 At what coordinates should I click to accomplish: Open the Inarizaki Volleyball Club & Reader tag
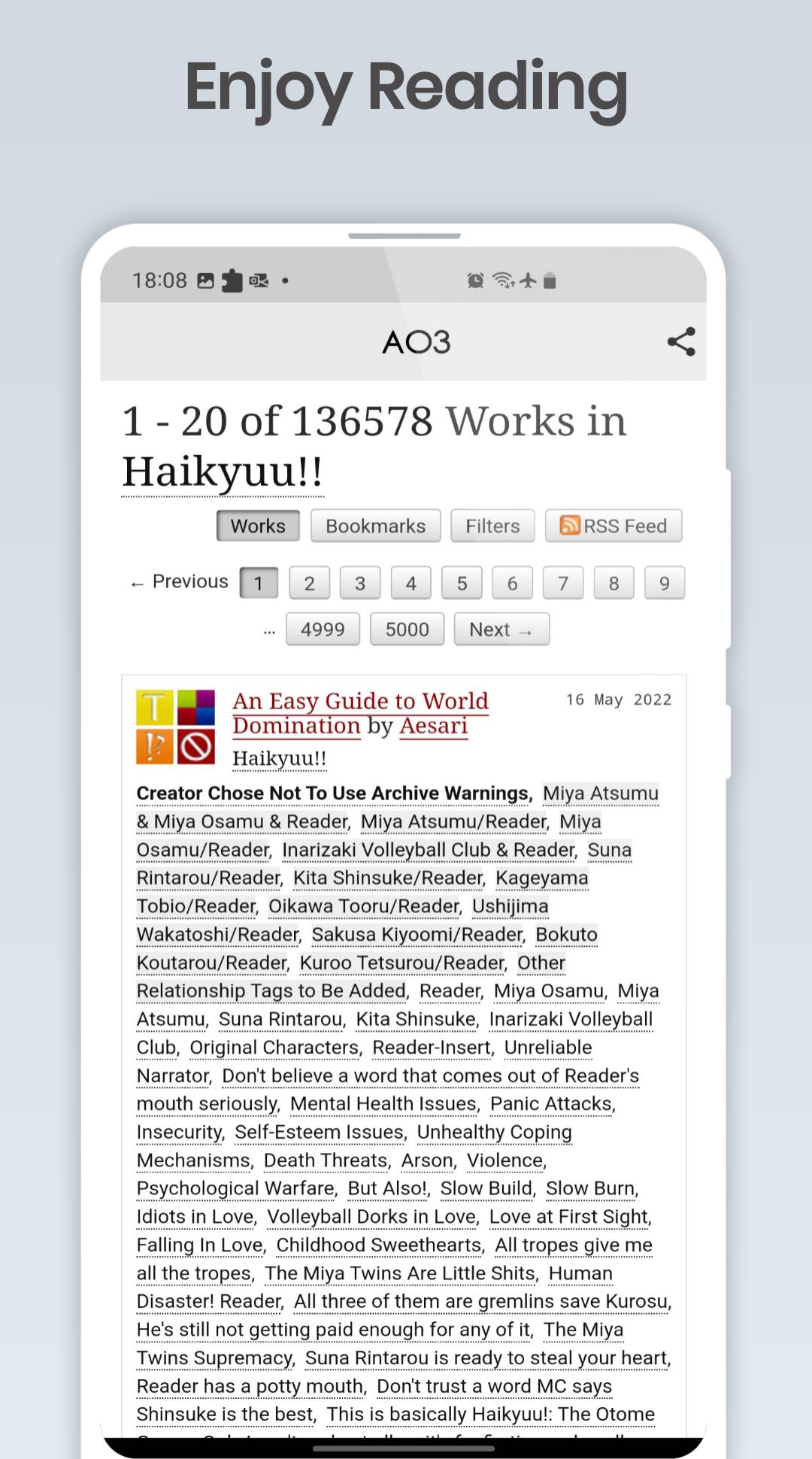(x=429, y=850)
